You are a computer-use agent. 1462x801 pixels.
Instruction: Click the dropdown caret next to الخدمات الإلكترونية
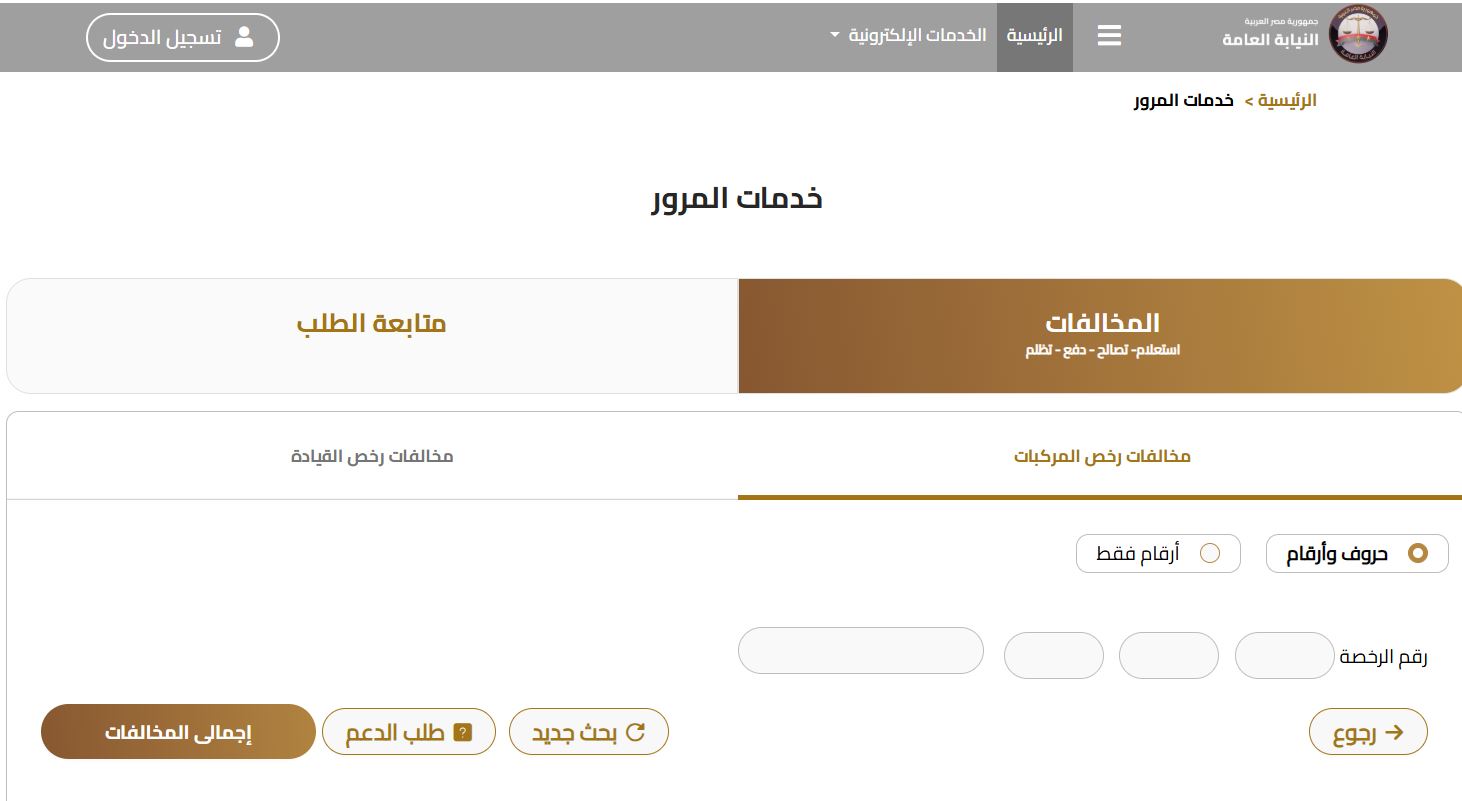pos(835,37)
